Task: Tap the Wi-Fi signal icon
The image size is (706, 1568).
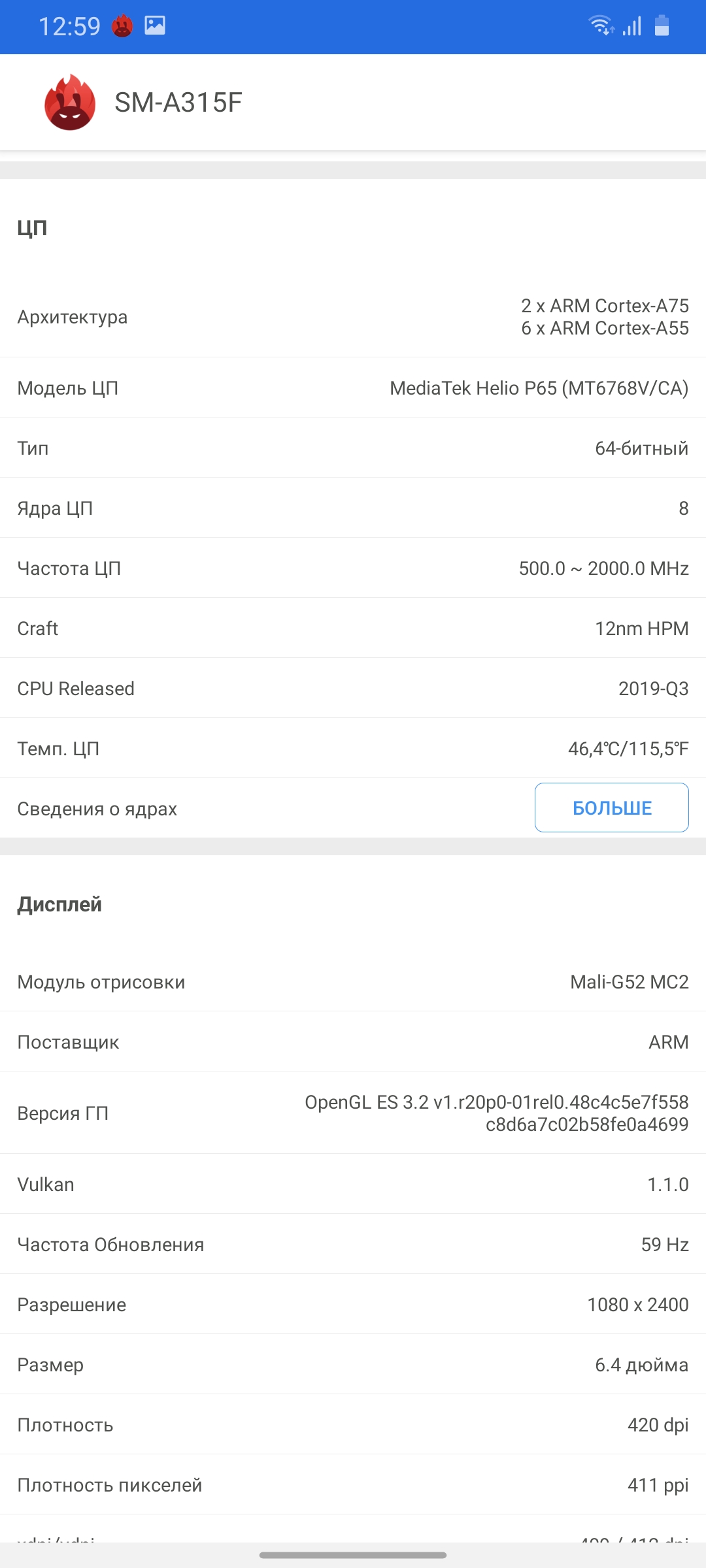Action: [x=601, y=25]
